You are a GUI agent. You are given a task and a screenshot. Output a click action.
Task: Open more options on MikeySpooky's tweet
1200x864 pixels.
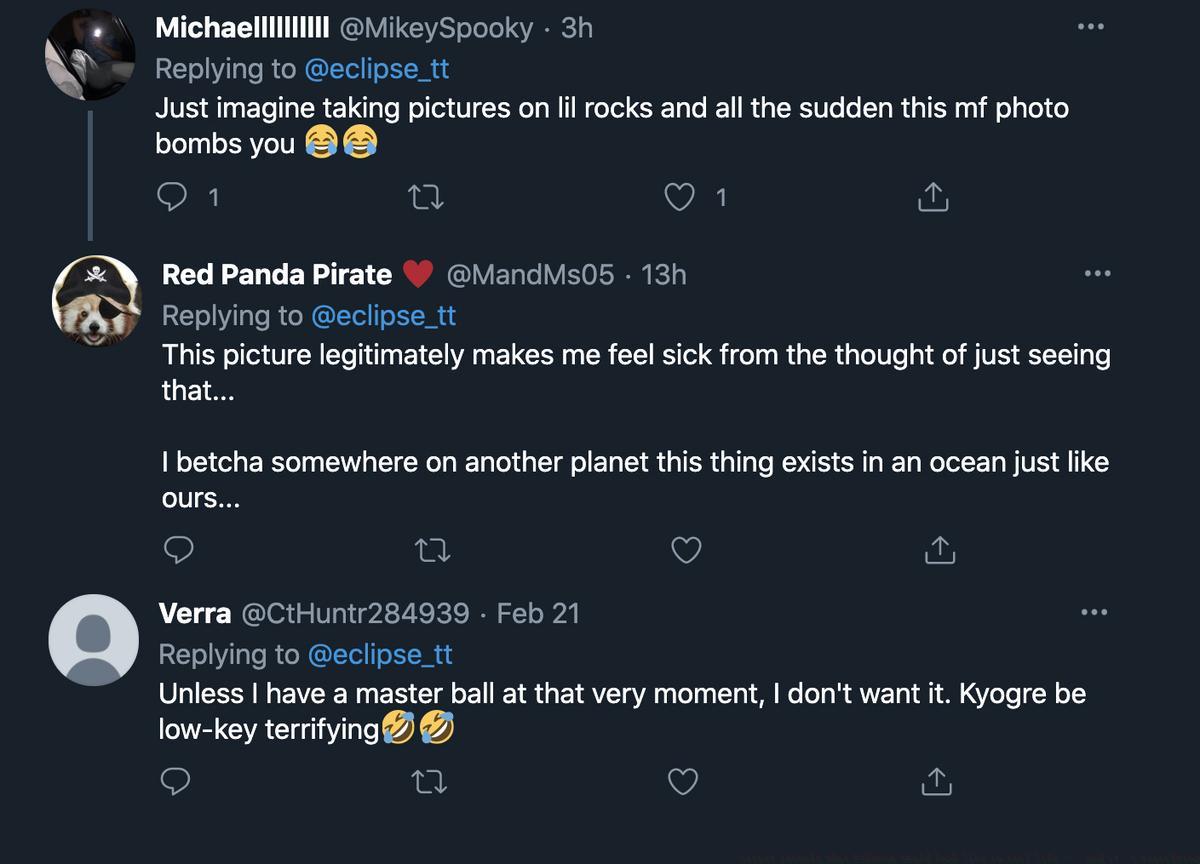[x=1090, y=27]
